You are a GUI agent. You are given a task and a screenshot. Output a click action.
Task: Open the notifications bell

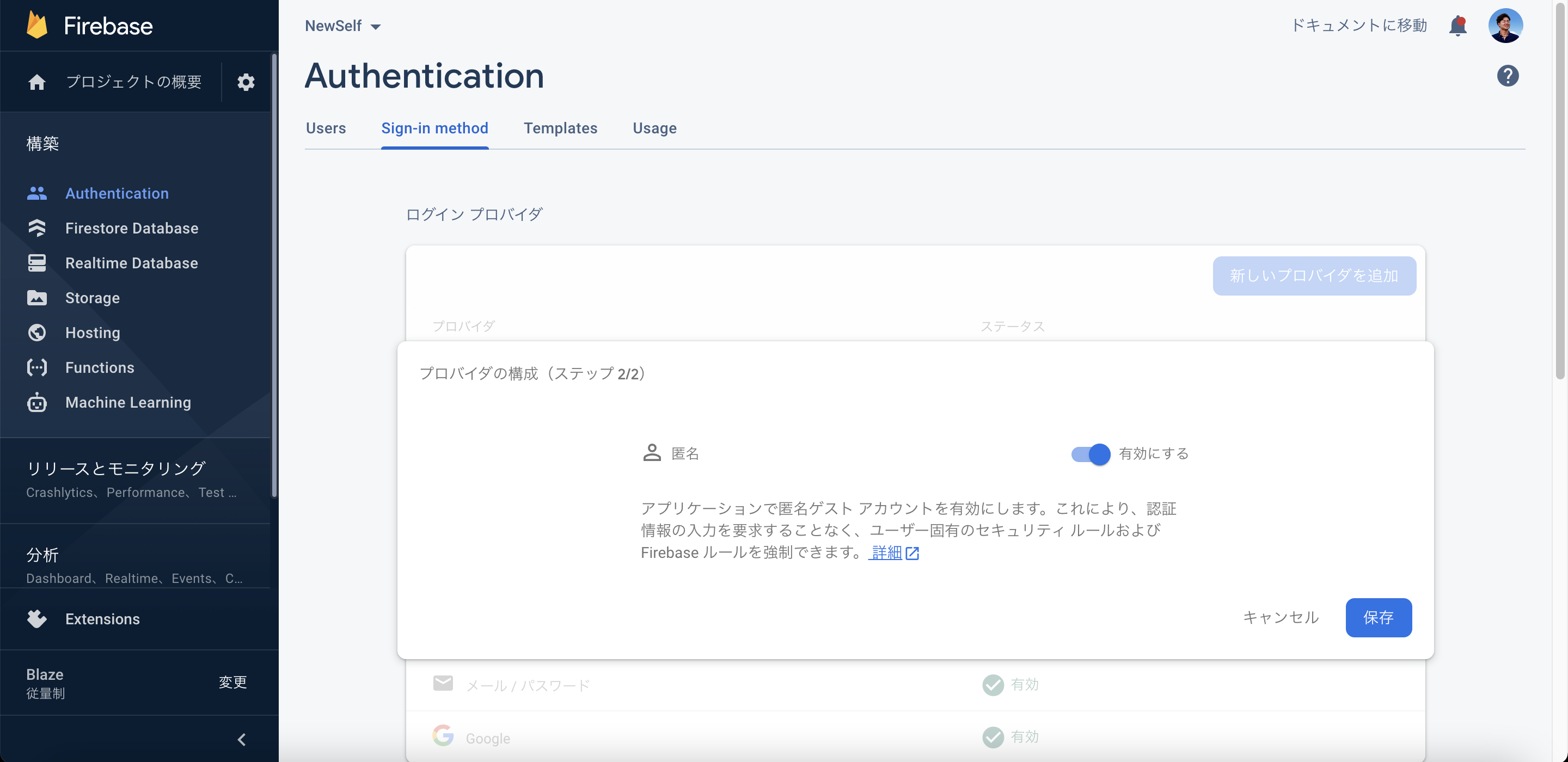[1457, 25]
